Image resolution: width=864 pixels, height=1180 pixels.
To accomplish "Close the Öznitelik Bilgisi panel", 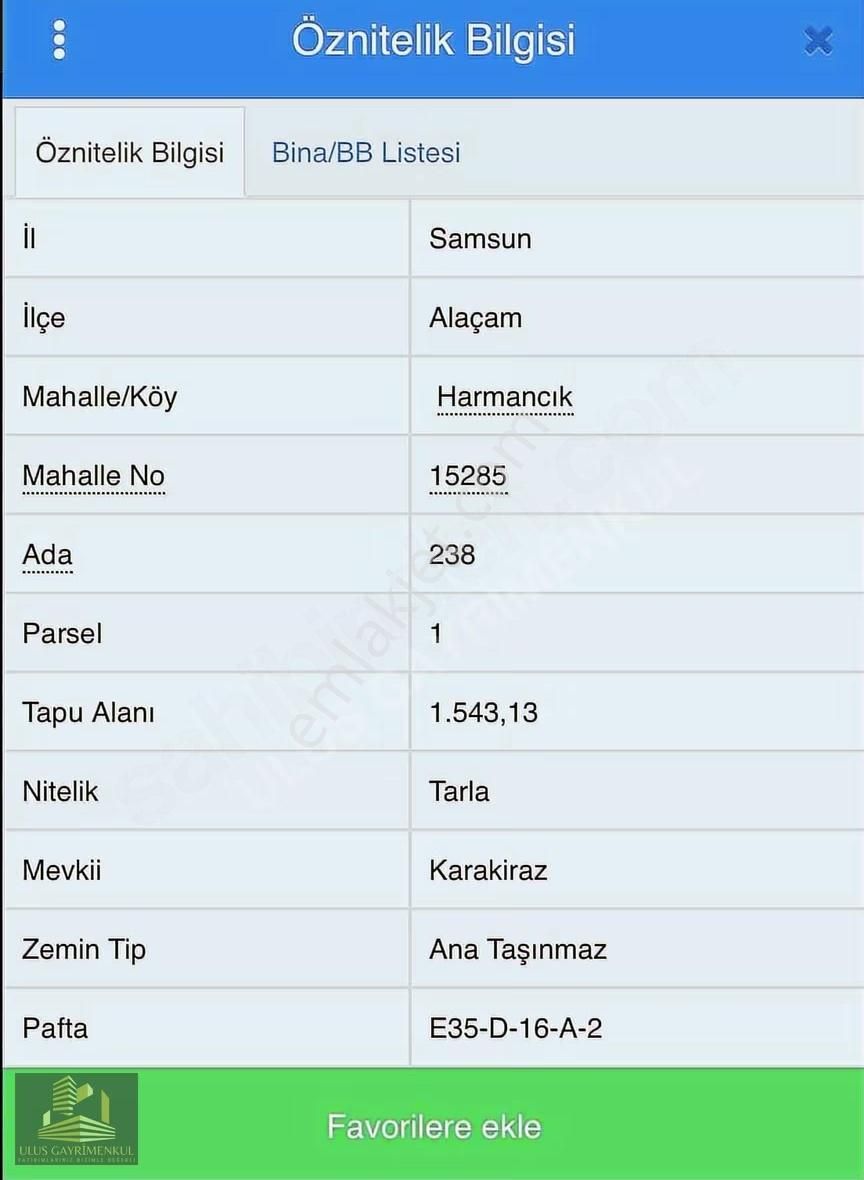I will point(818,41).
